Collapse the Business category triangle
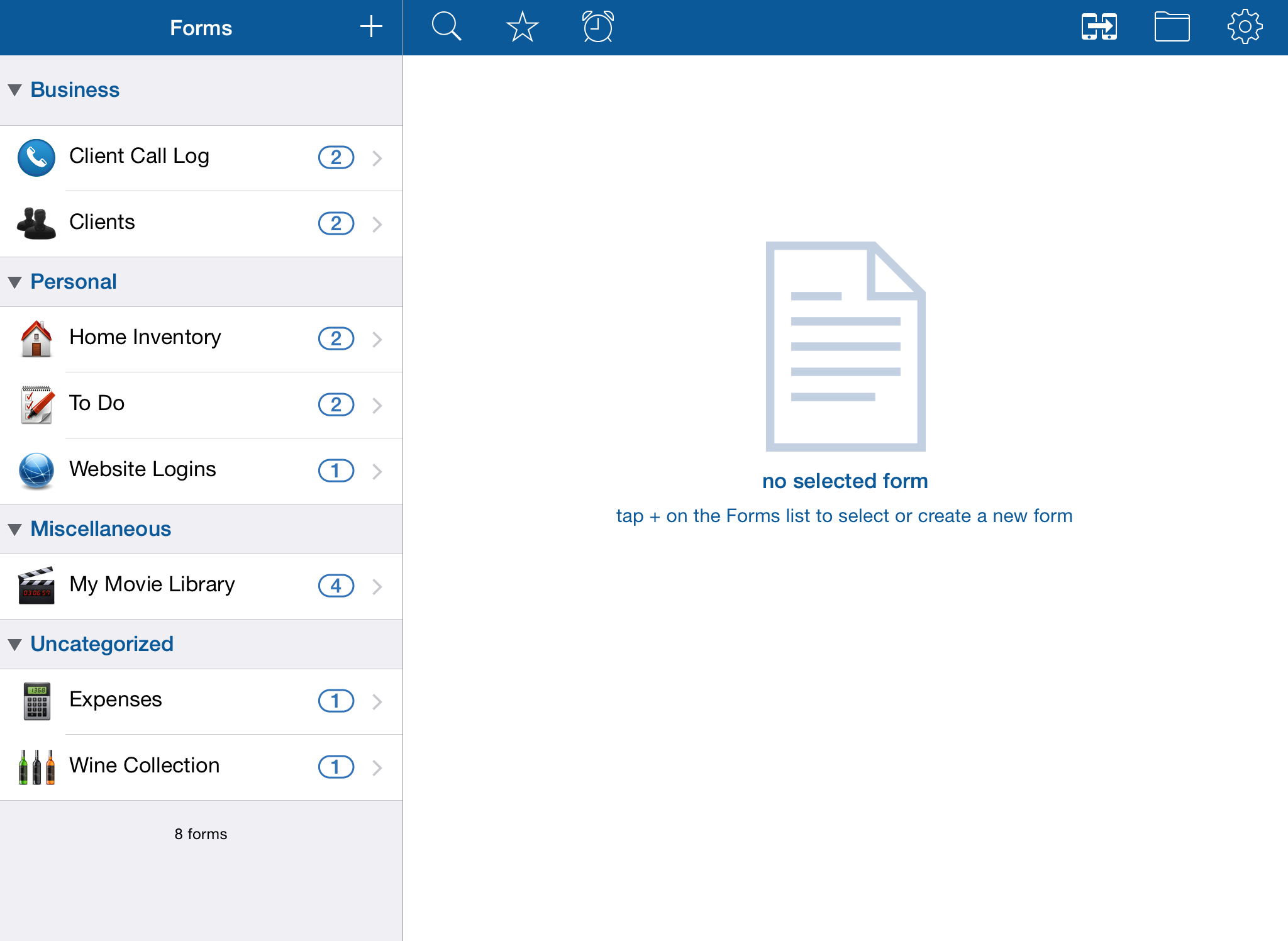This screenshot has height=941, width=1288. coord(15,90)
